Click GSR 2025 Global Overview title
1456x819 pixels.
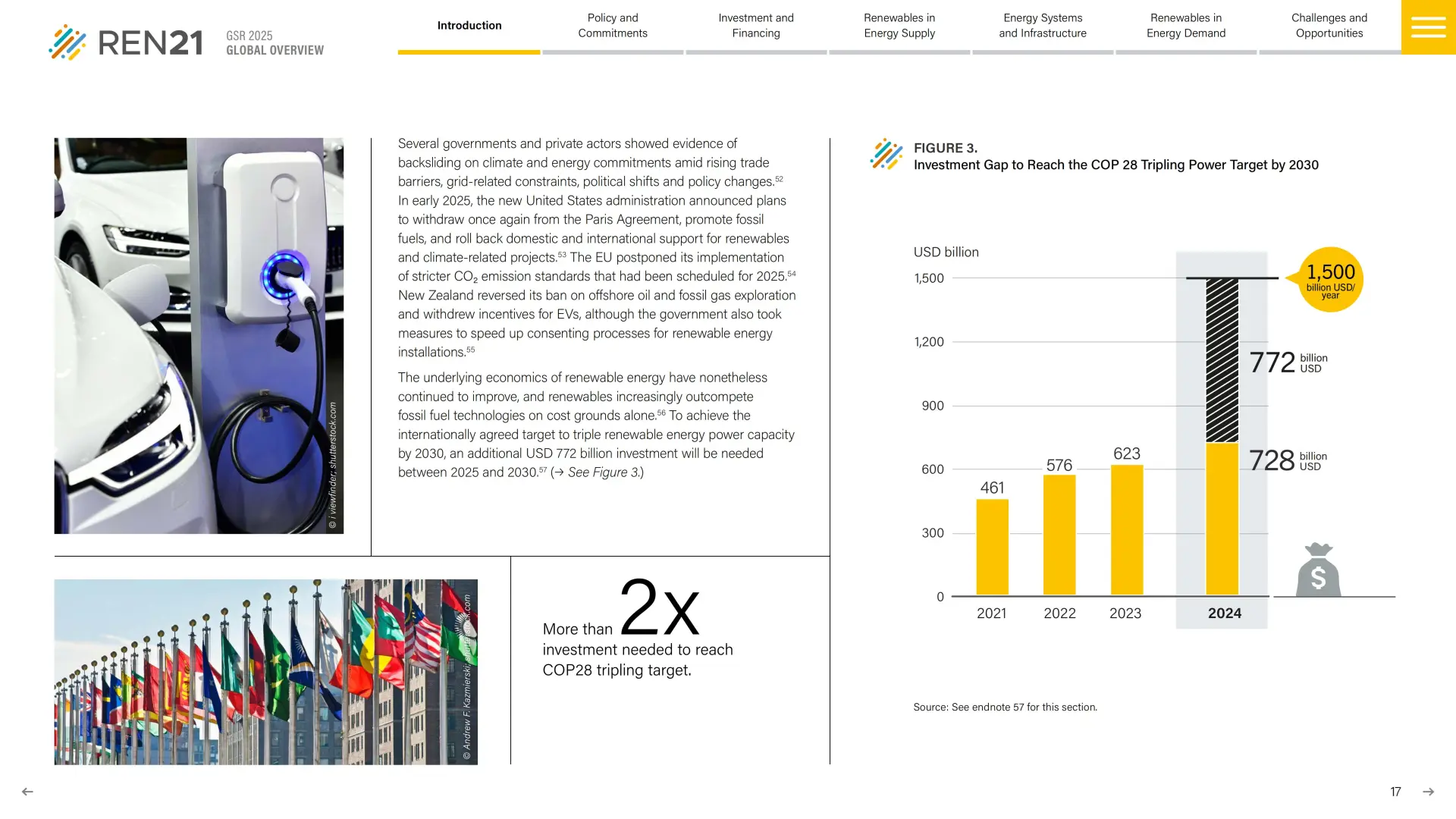[275, 42]
